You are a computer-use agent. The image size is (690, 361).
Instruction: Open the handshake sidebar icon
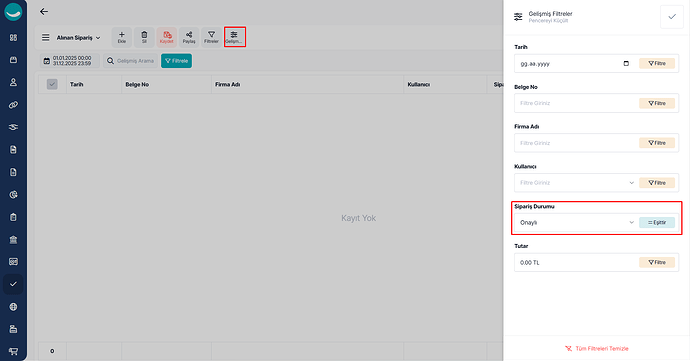point(13,127)
